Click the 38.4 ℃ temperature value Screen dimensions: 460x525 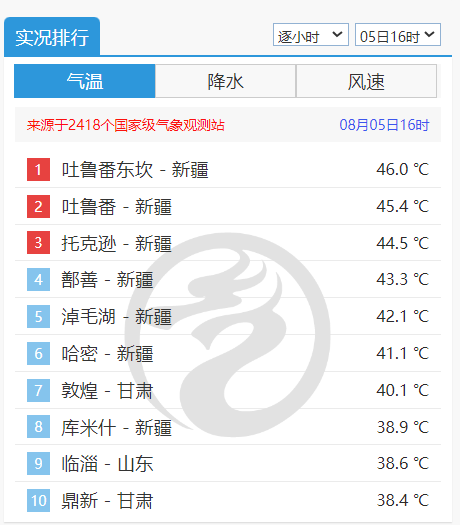pyautogui.click(x=402, y=501)
